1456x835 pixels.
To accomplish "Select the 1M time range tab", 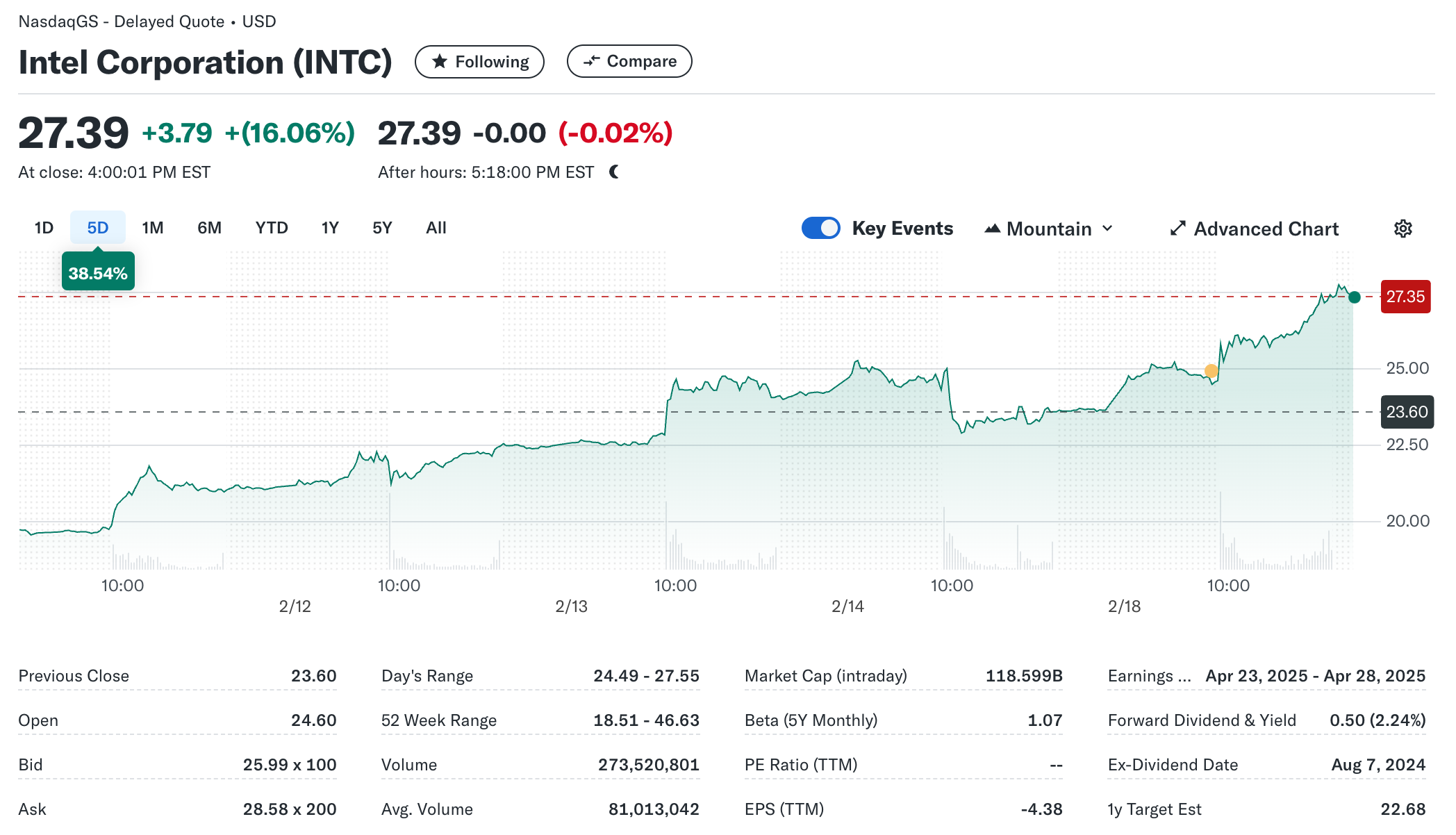I will click(152, 228).
